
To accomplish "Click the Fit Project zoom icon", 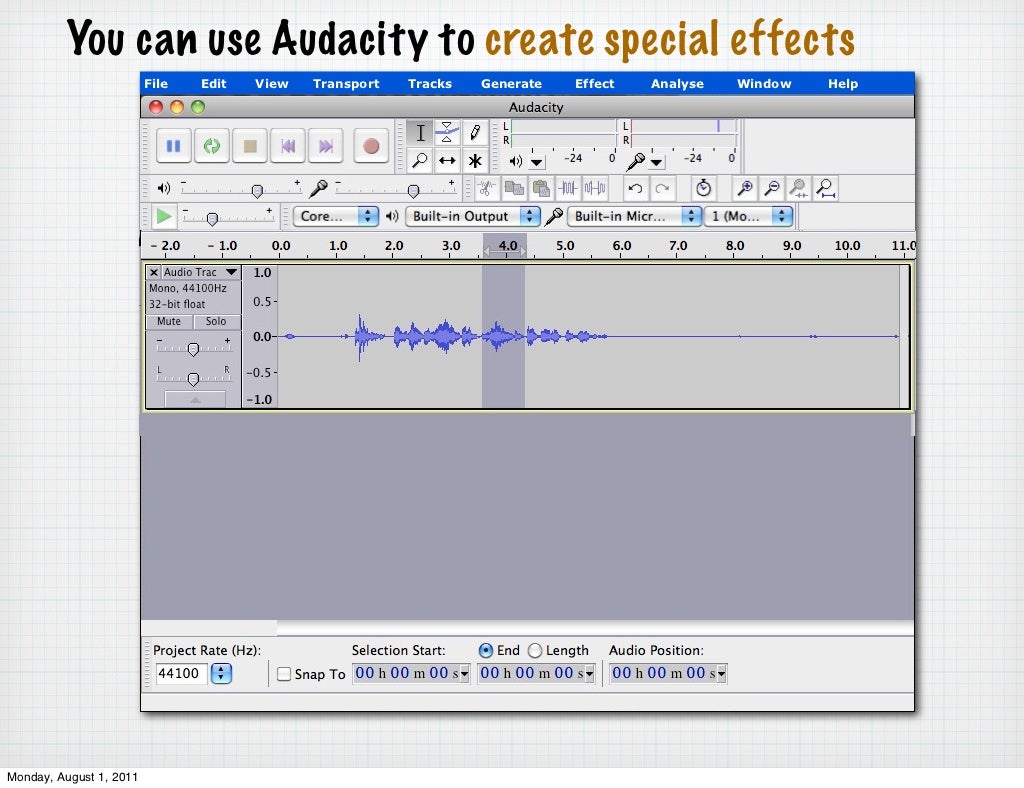I will click(x=826, y=189).
